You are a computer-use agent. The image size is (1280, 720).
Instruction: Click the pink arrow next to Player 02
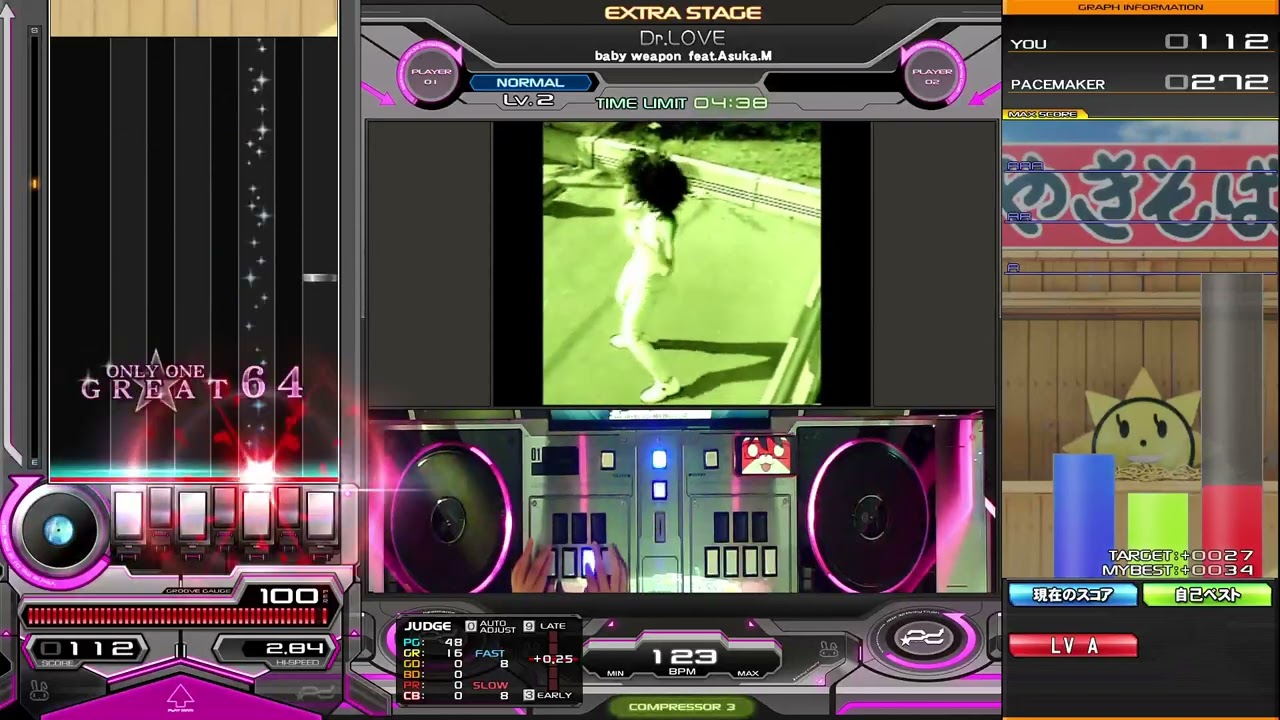(x=984, y=93)
